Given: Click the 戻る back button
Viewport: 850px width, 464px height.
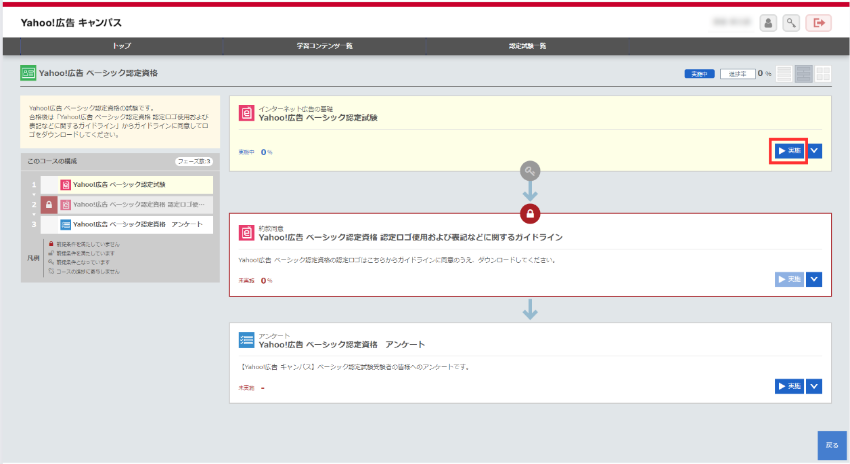Looking at the screenshot, I should point(832,445).
